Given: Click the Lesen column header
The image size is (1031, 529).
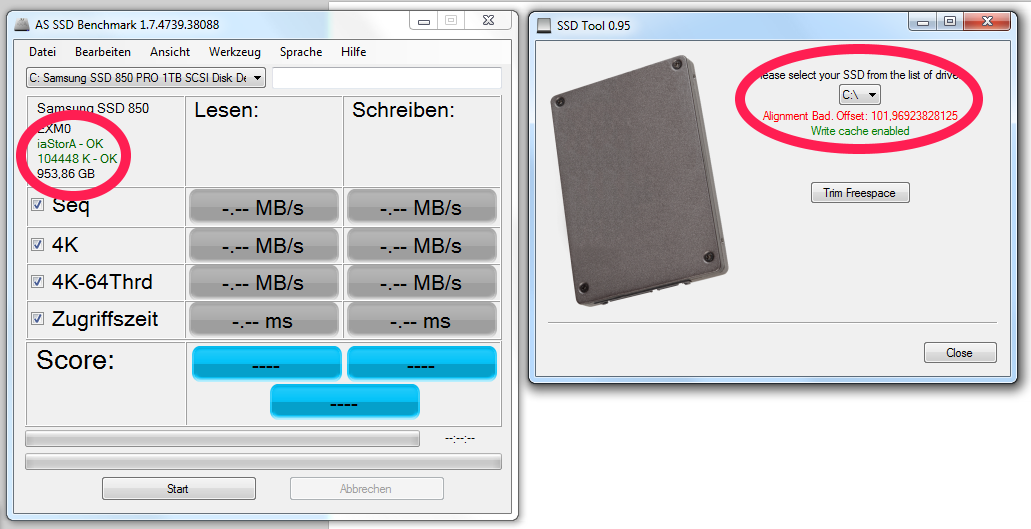Looking at the screenshot, I should coord(226,110).
